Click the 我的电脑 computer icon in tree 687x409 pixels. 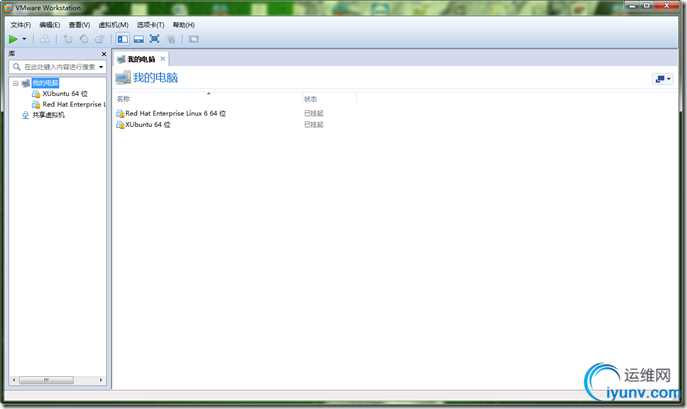pos(26,83)
